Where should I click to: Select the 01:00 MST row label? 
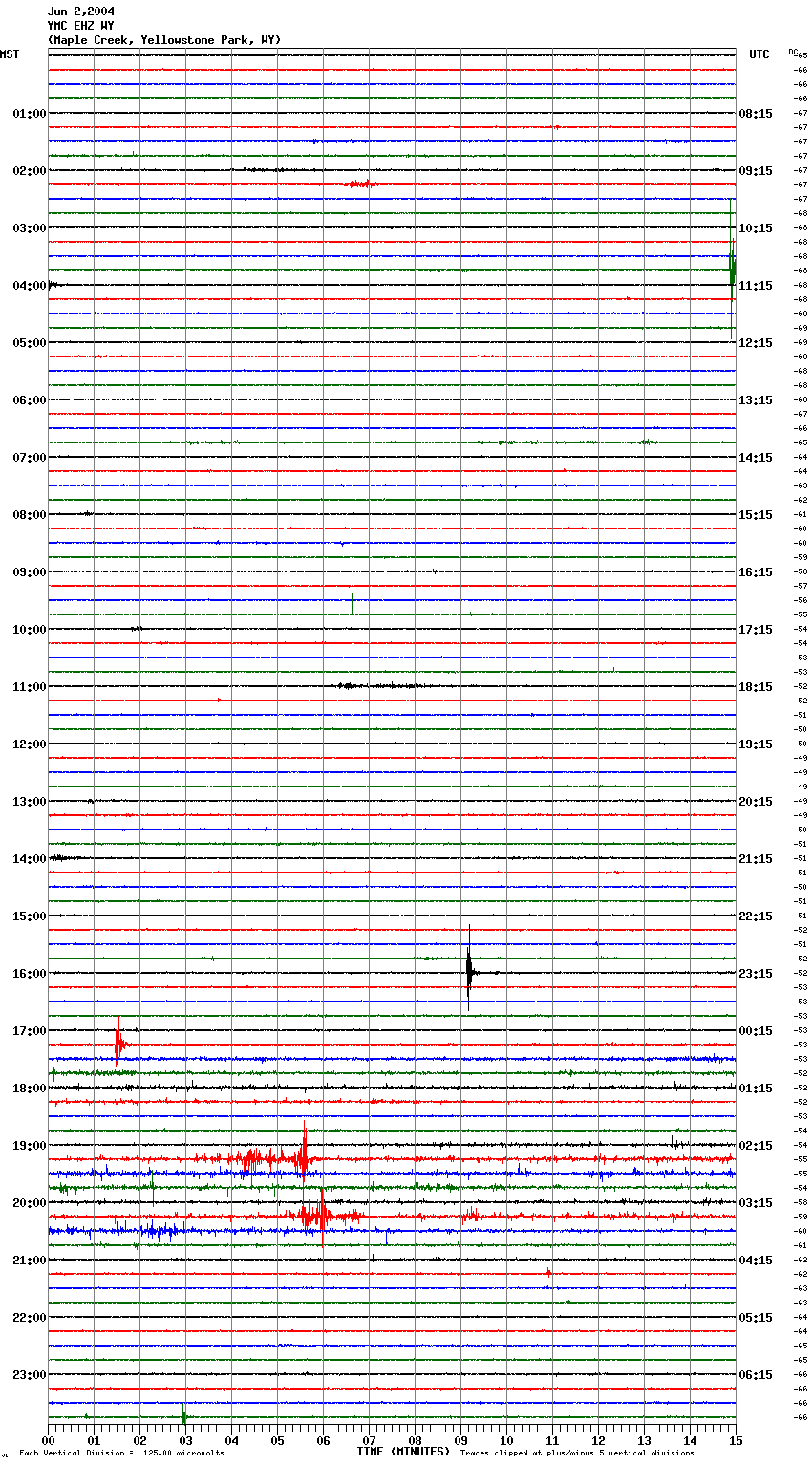30,114
